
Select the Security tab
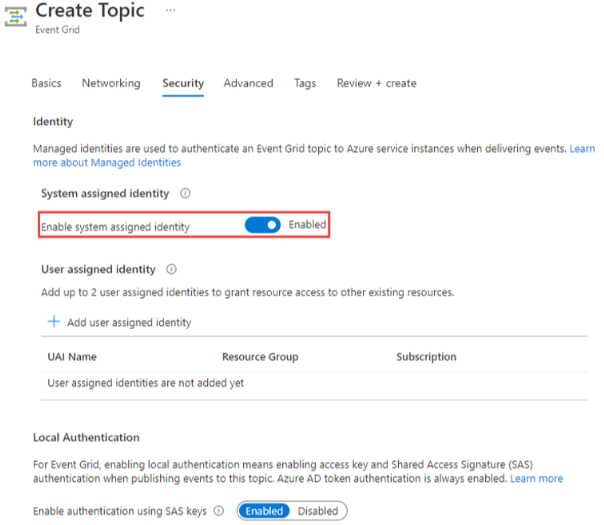point(183,84)
